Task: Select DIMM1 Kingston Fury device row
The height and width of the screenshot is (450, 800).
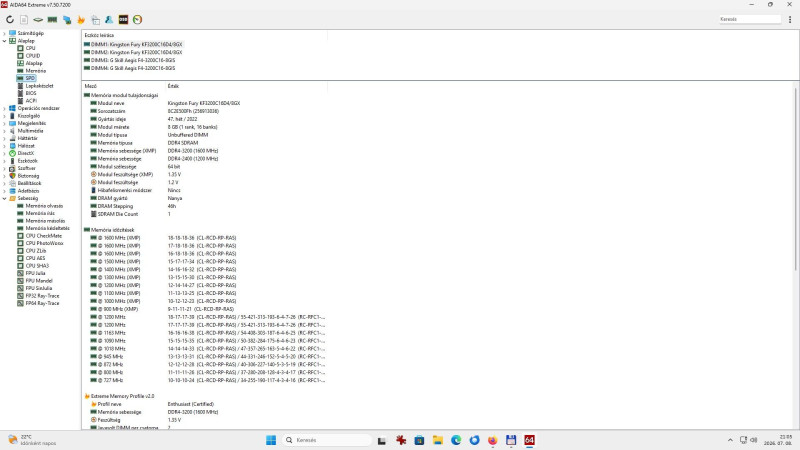Action: click(x=136, y=44)
